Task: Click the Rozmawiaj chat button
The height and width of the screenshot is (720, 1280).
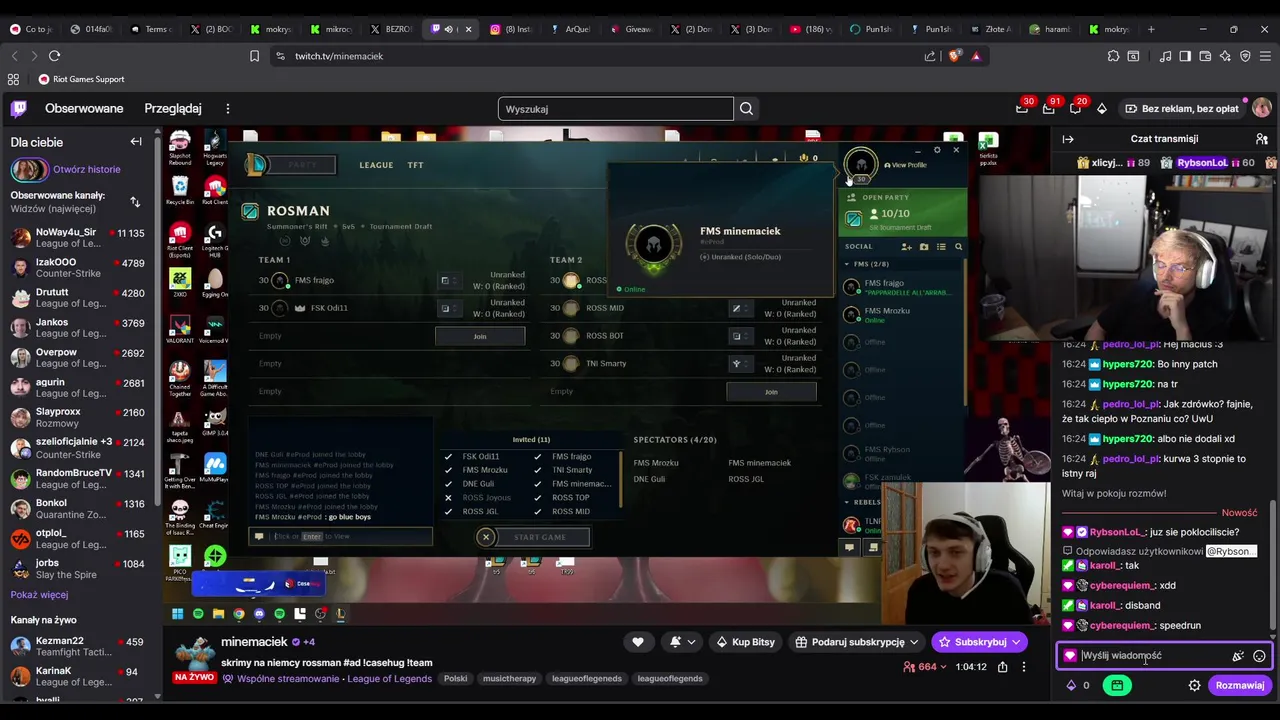Action: pyautogui.click(x=1239, y=685)
